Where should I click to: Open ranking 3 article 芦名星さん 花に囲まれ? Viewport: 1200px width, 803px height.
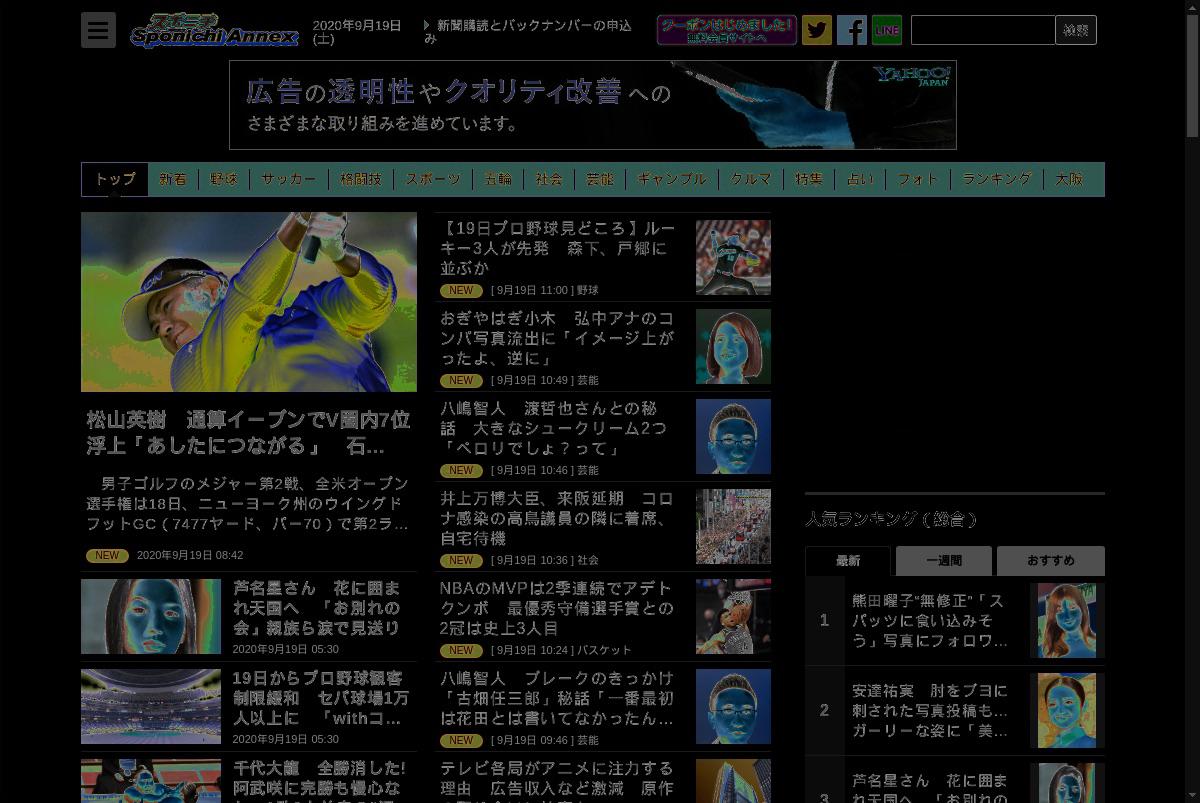pos(930,788)
